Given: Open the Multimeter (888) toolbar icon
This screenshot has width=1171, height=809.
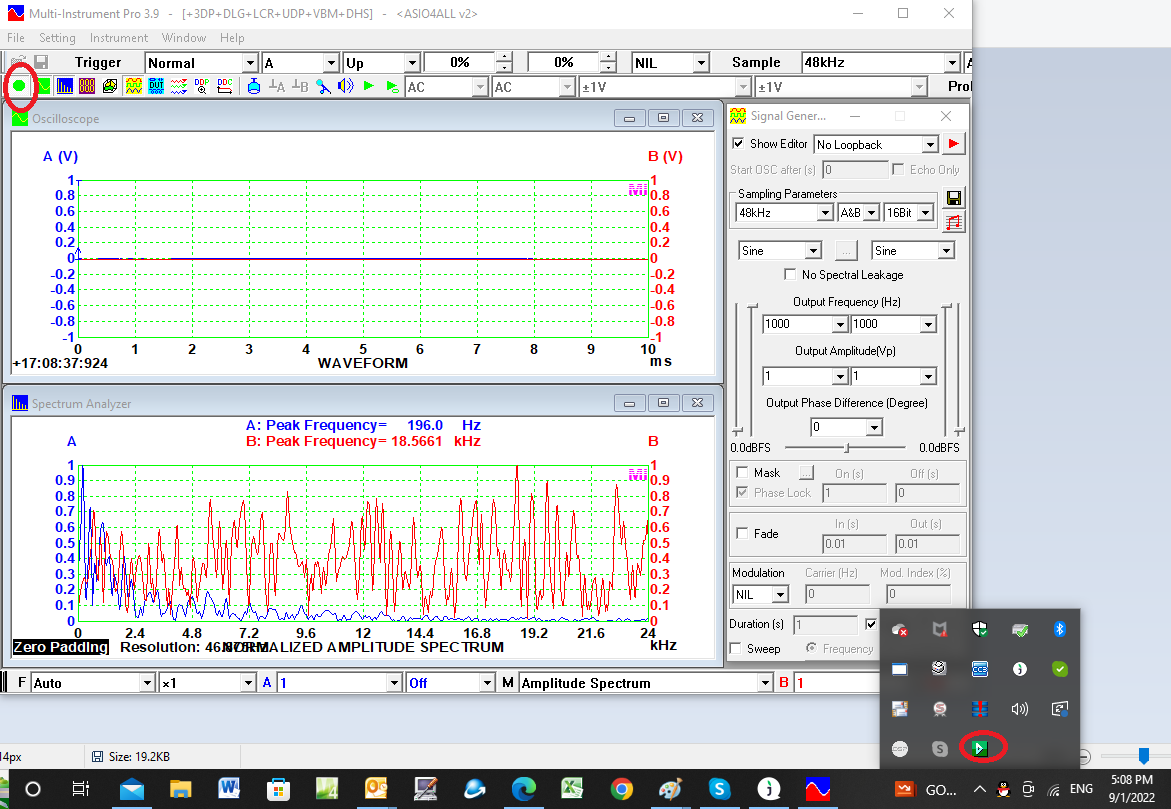Looking at the screenshot, I should click(87, 86).
